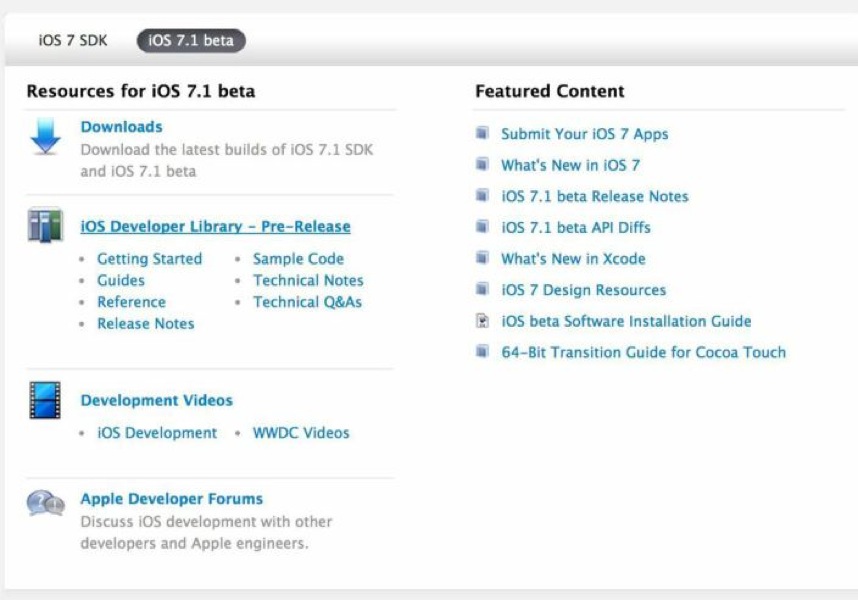Open the WWDC Videos link
858x600 pixels.
[301, 433]
